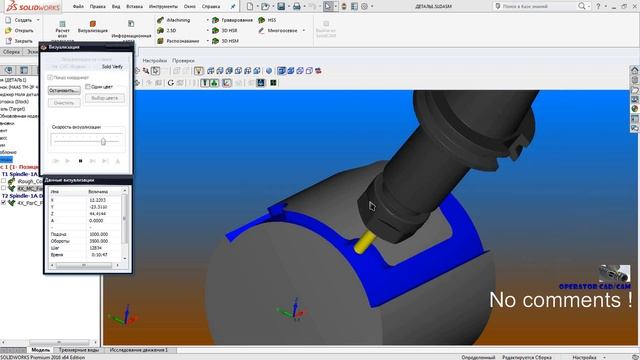Click the Остановить button

(64, 90)
